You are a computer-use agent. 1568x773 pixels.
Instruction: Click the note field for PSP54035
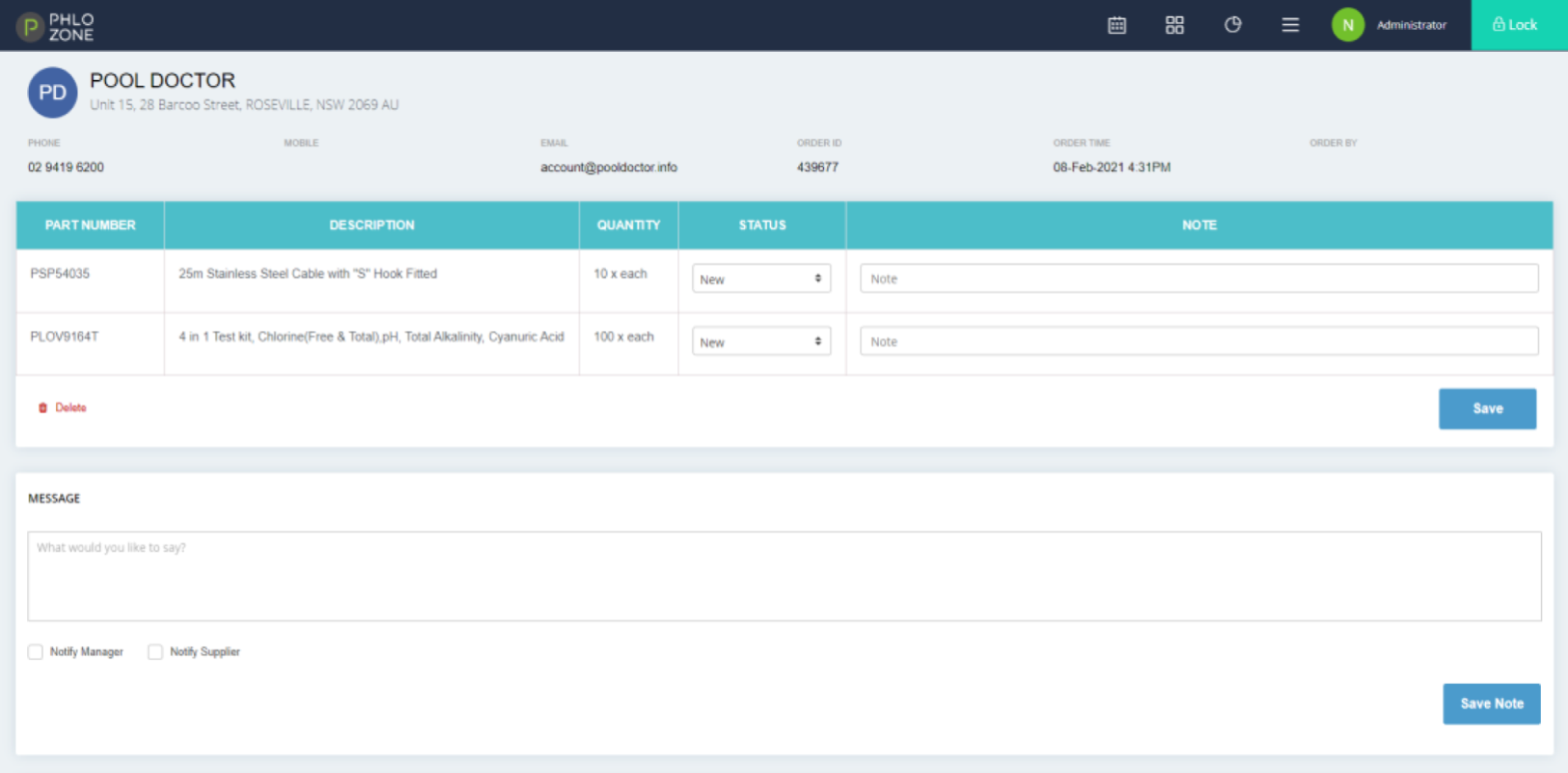pos(1199,279)
